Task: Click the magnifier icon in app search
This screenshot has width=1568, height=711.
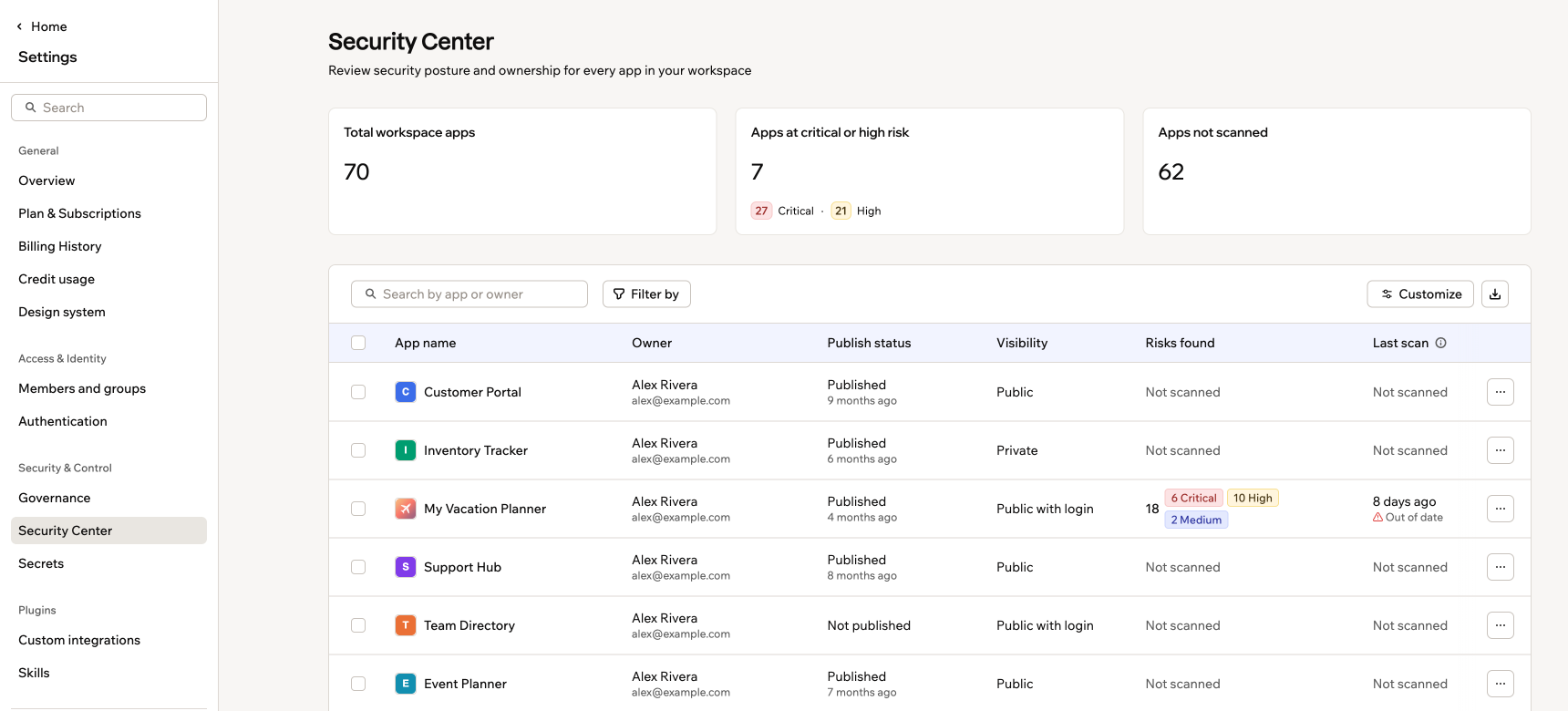Action: click(x=371, y=294)
